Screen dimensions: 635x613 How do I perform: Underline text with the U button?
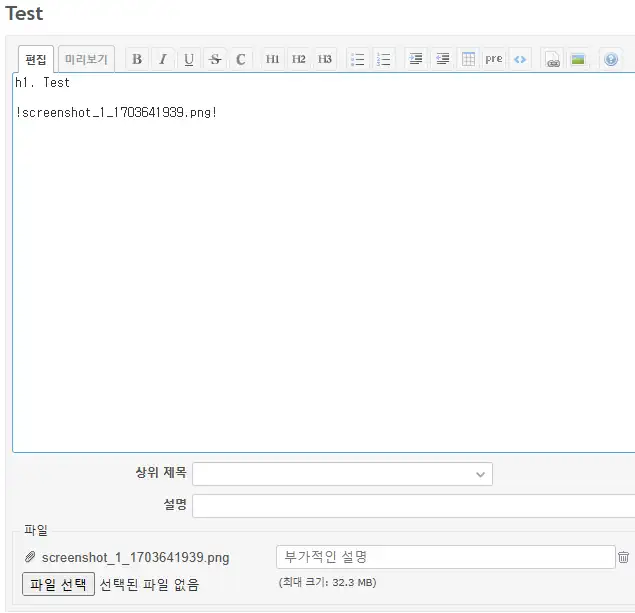[x=189, y=59]
